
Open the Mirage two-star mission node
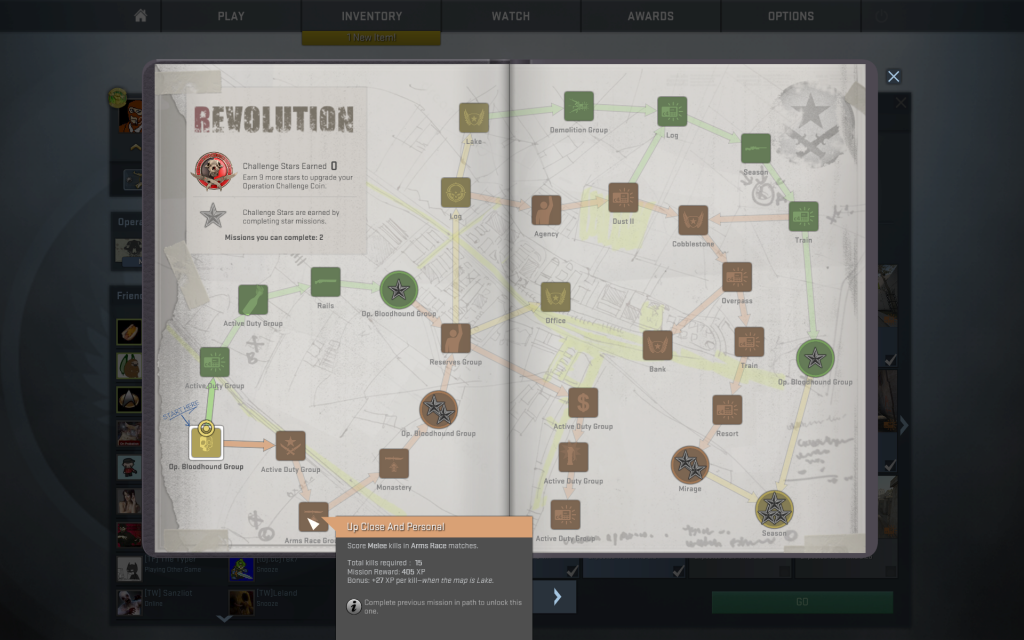(689, 464)
